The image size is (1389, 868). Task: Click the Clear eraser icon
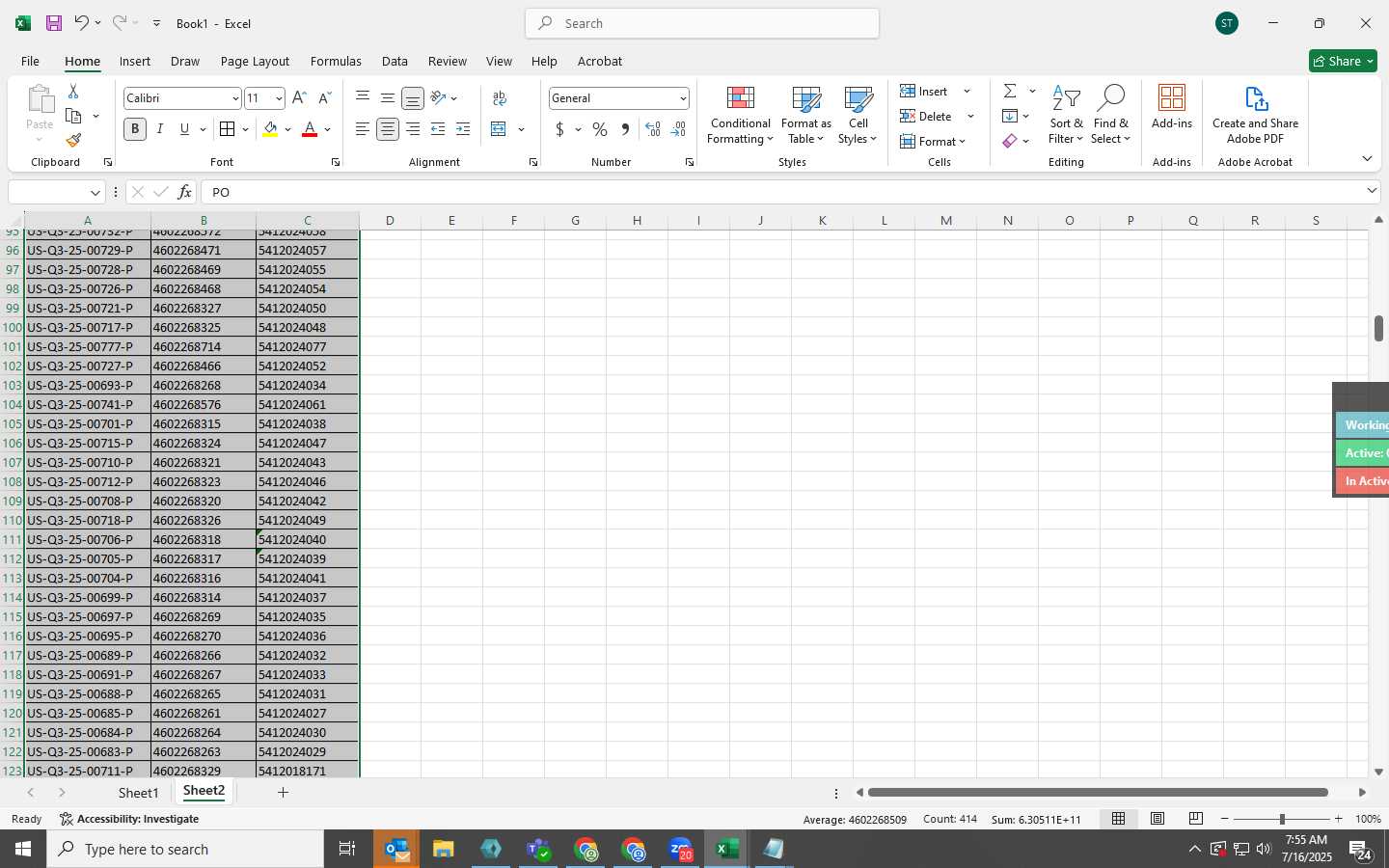pos(1010,141)
